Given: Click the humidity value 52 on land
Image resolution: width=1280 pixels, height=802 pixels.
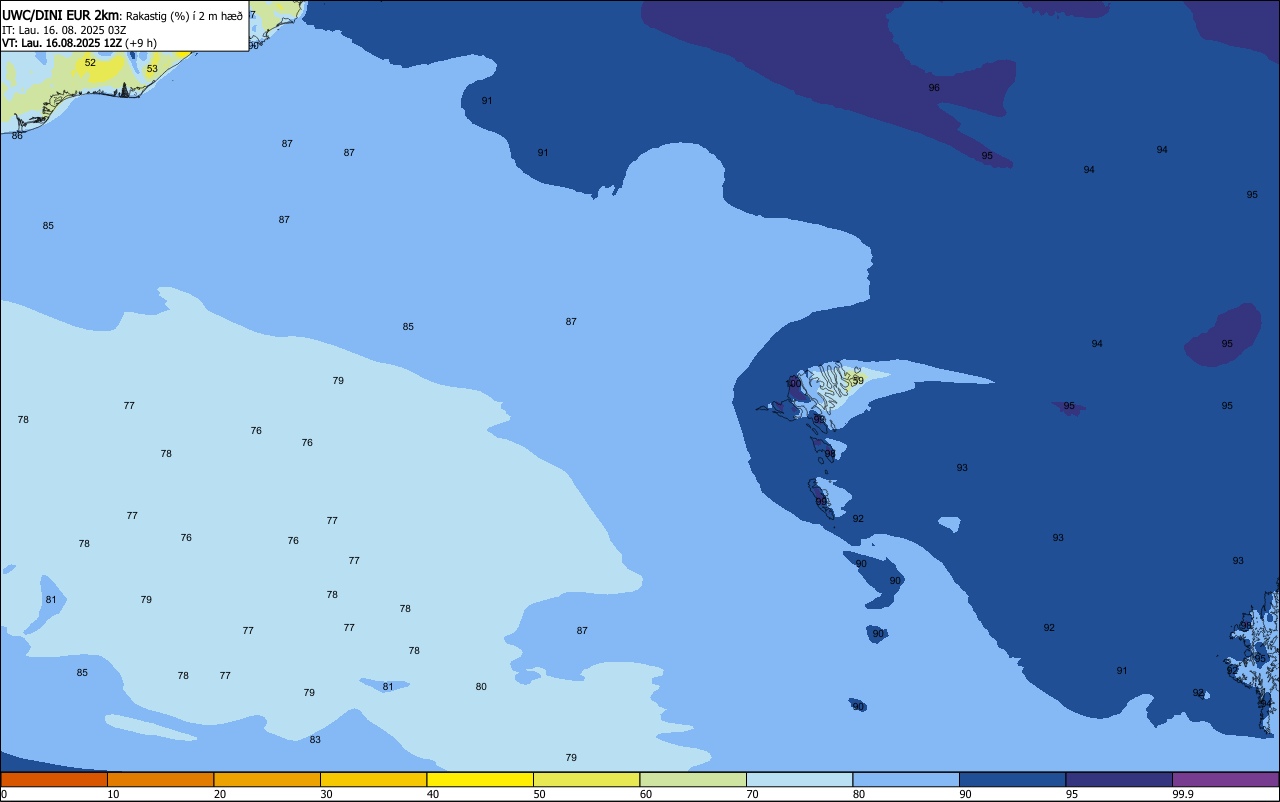Looking at the screenshot, I should click(90, 62).
